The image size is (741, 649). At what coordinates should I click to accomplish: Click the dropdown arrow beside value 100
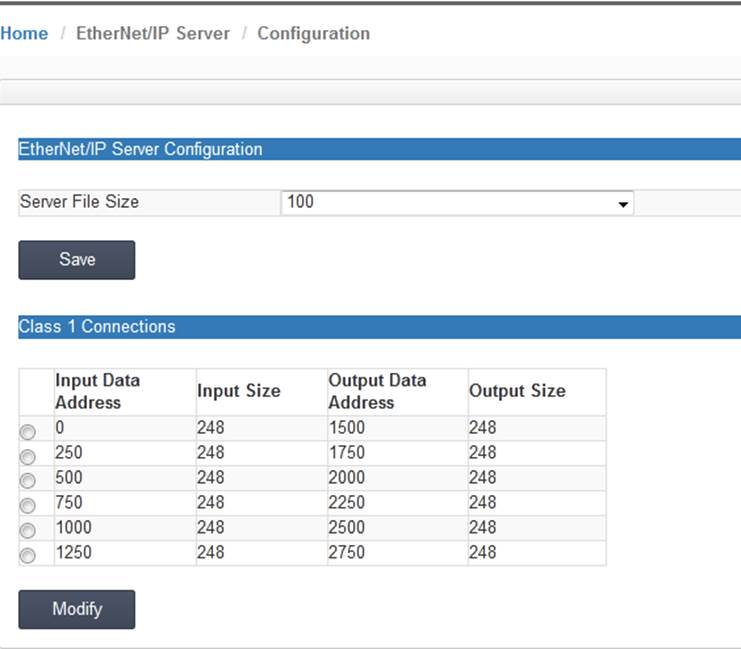pos(623,204)
